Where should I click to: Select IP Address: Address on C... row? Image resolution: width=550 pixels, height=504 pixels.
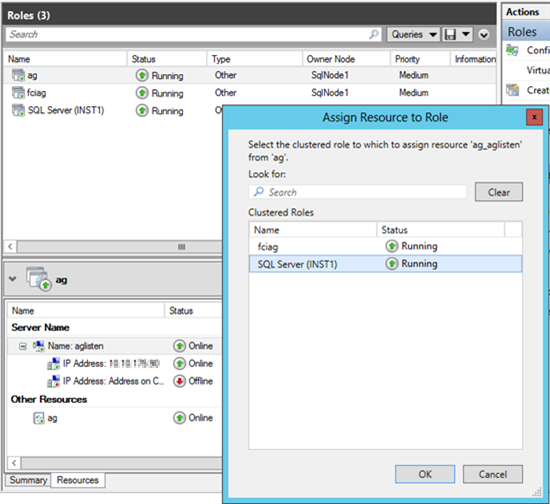pos(115,381)
